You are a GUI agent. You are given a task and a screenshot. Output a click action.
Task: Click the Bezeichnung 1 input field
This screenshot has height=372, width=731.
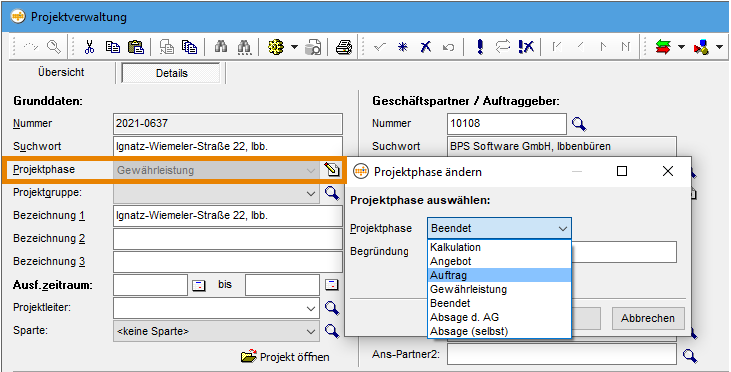coord(228,216)
